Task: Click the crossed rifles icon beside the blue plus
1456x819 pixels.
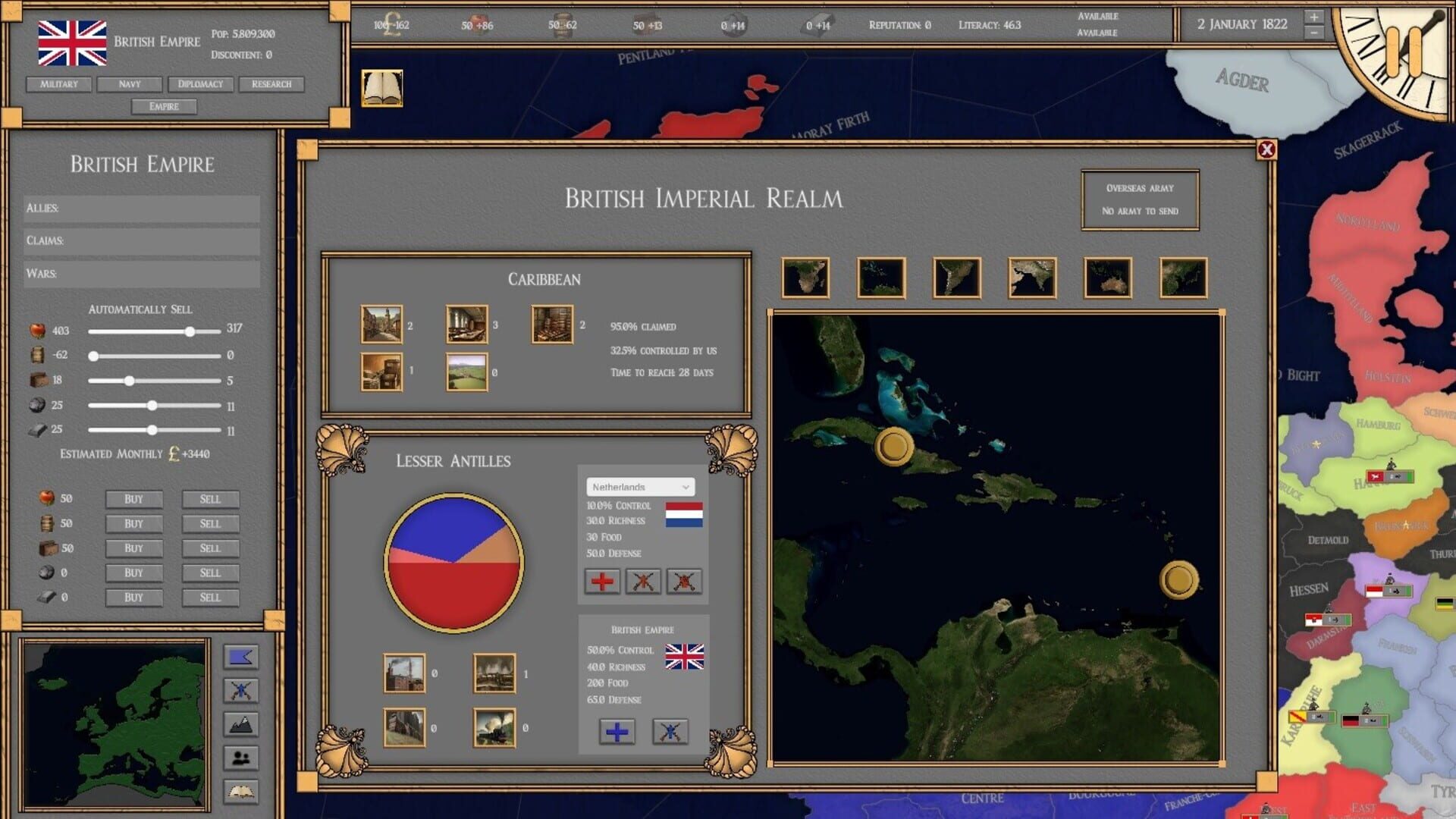Action: 670,731
